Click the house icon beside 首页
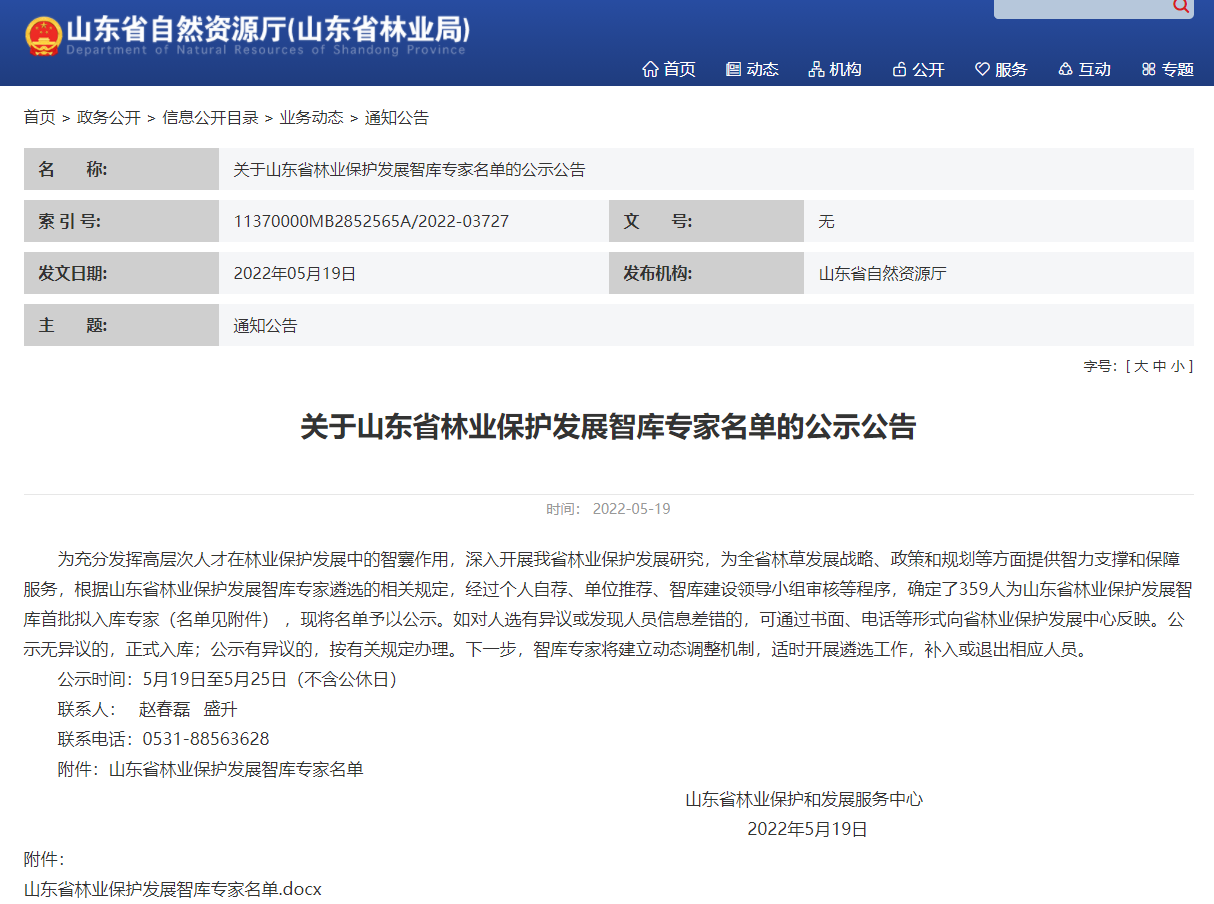This screenshot has width=1214, height=904. [x=651, y=69]
